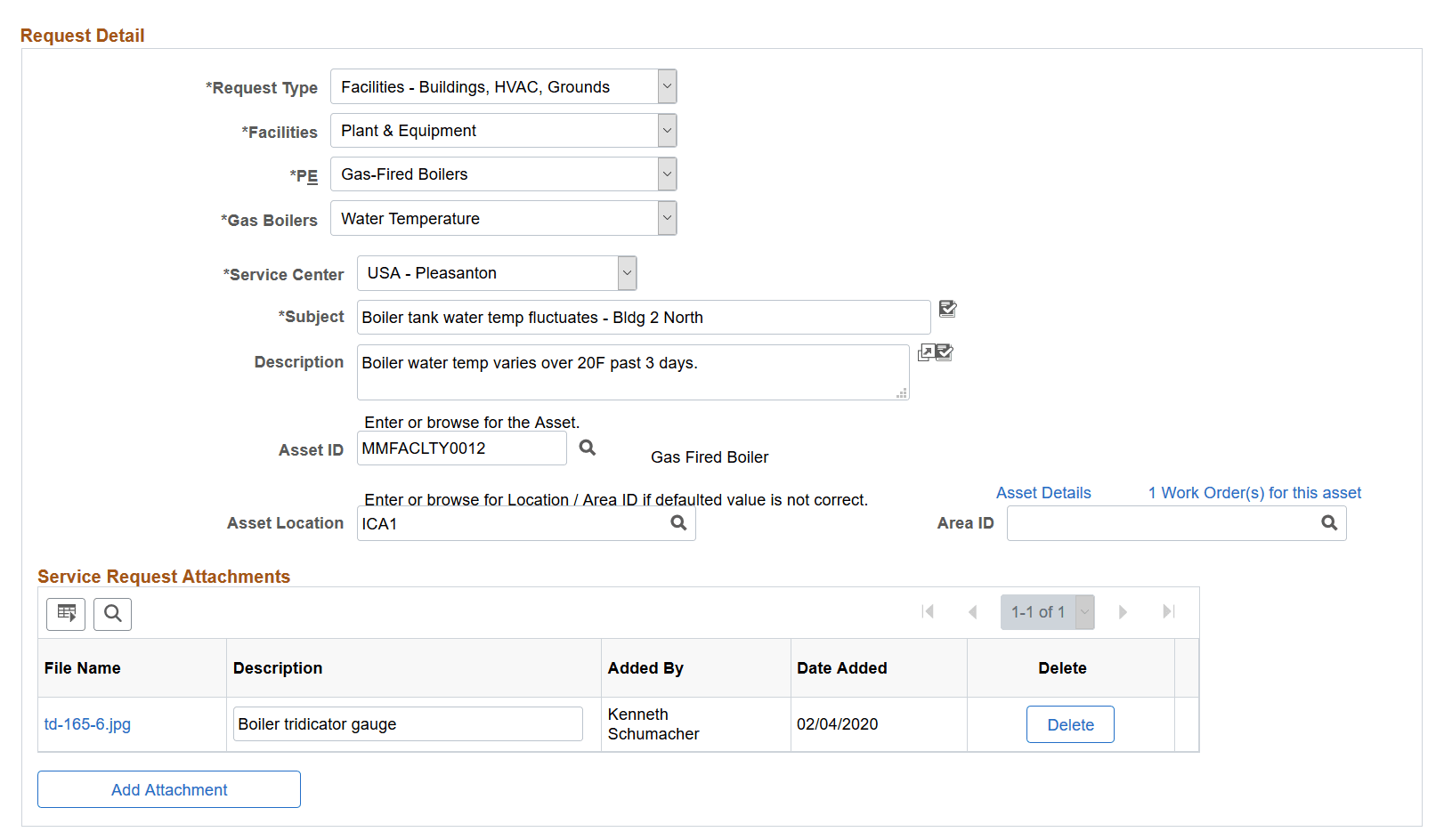Click the Add Attachment button
This screenshot has width=1444, height=840.
168,789
